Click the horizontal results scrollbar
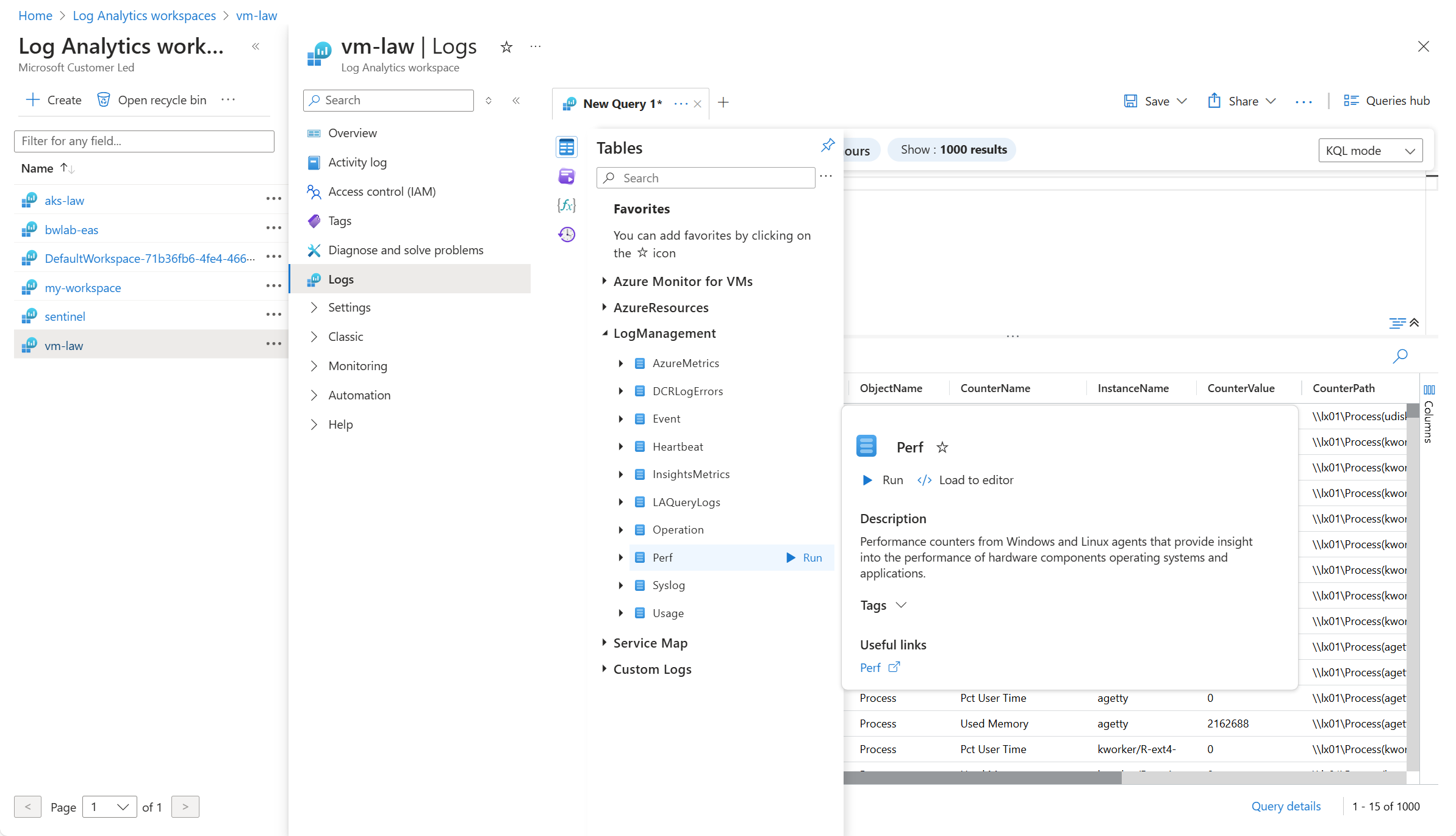 982,777
